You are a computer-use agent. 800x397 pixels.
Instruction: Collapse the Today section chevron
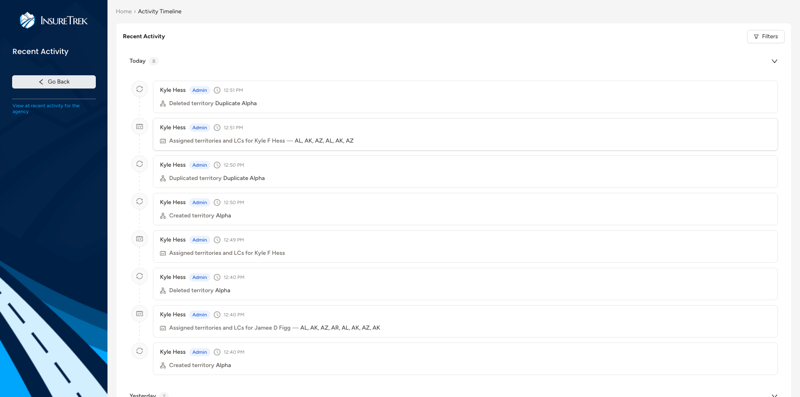(x=774, y=61)
